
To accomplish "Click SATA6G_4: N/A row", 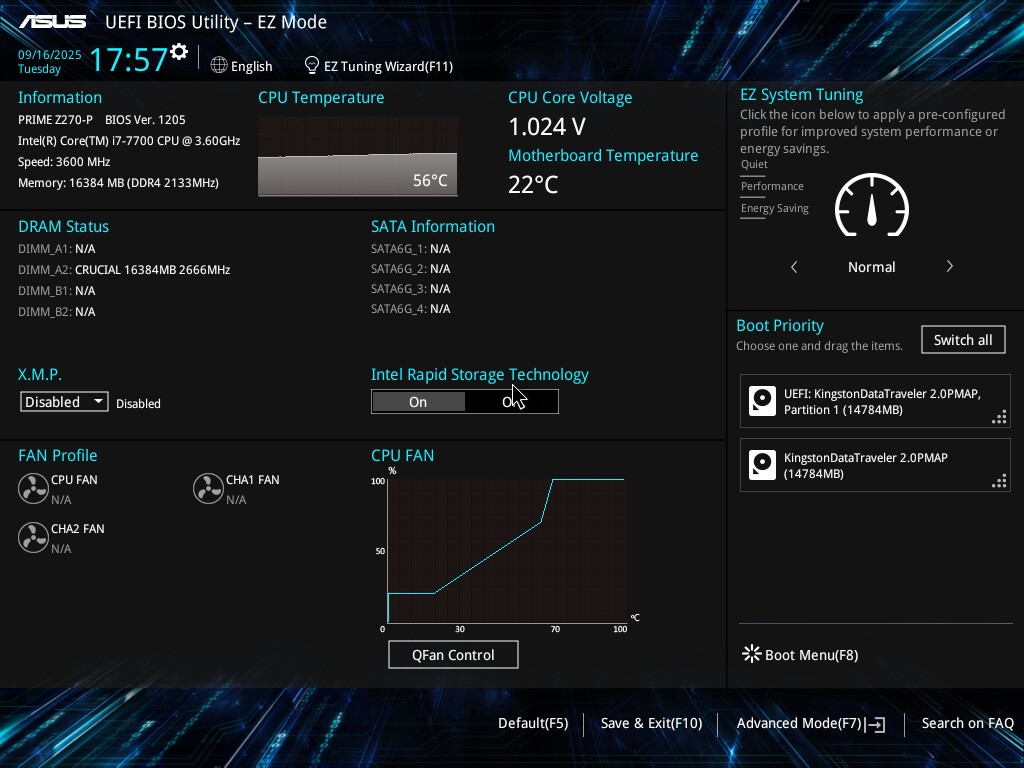I will click(x=411, y=308).
